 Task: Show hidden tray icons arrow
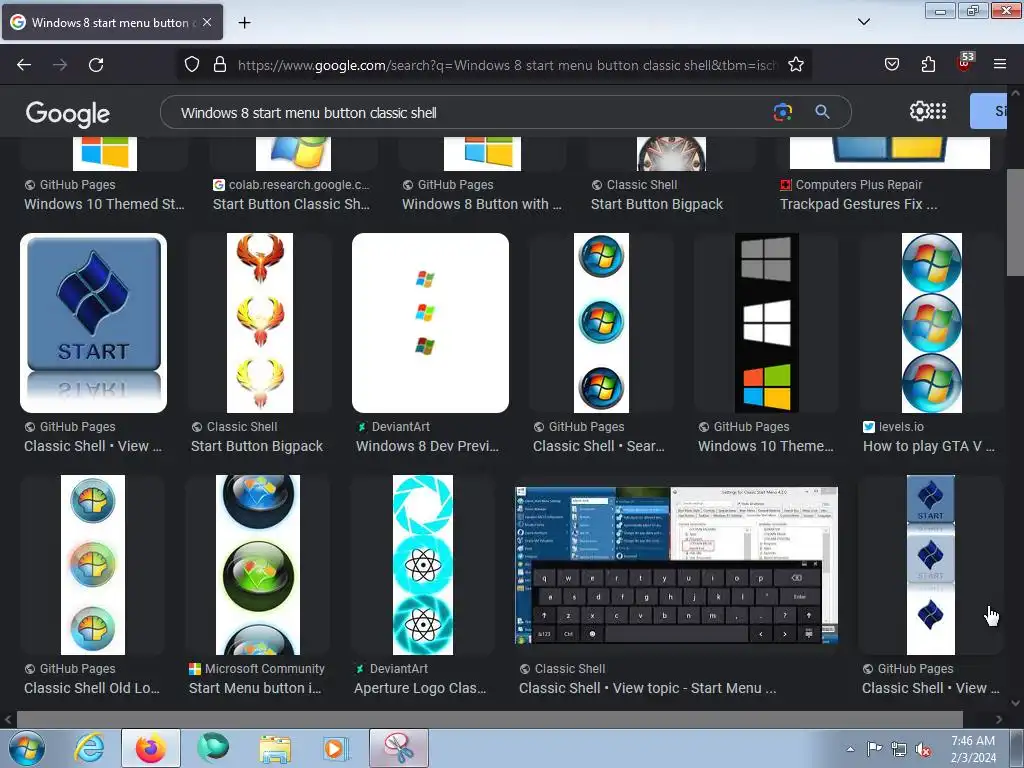tap(850, 749)
